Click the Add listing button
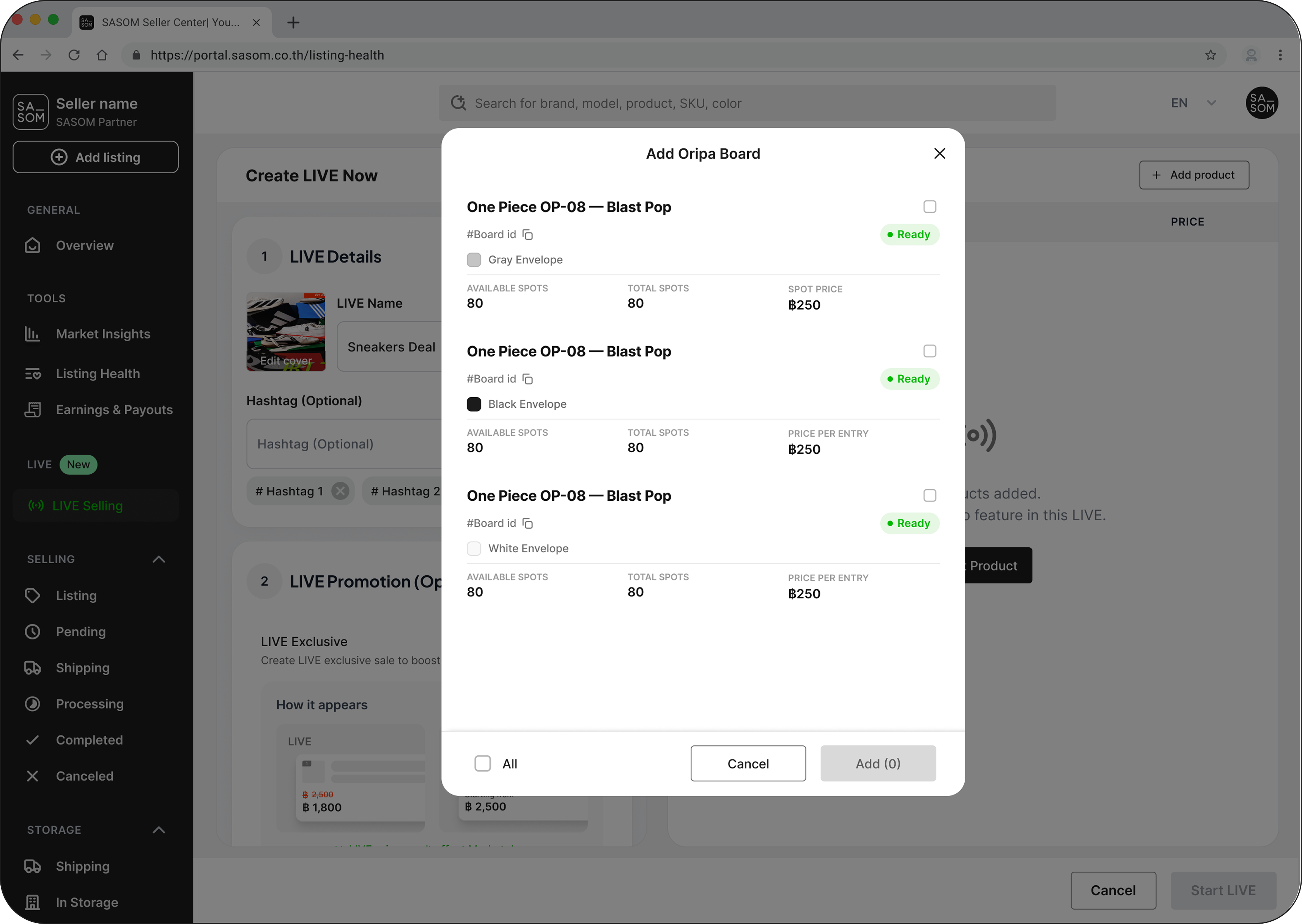Image resolution: width=1302 pixels, height=924 pixels. (96, 158)
